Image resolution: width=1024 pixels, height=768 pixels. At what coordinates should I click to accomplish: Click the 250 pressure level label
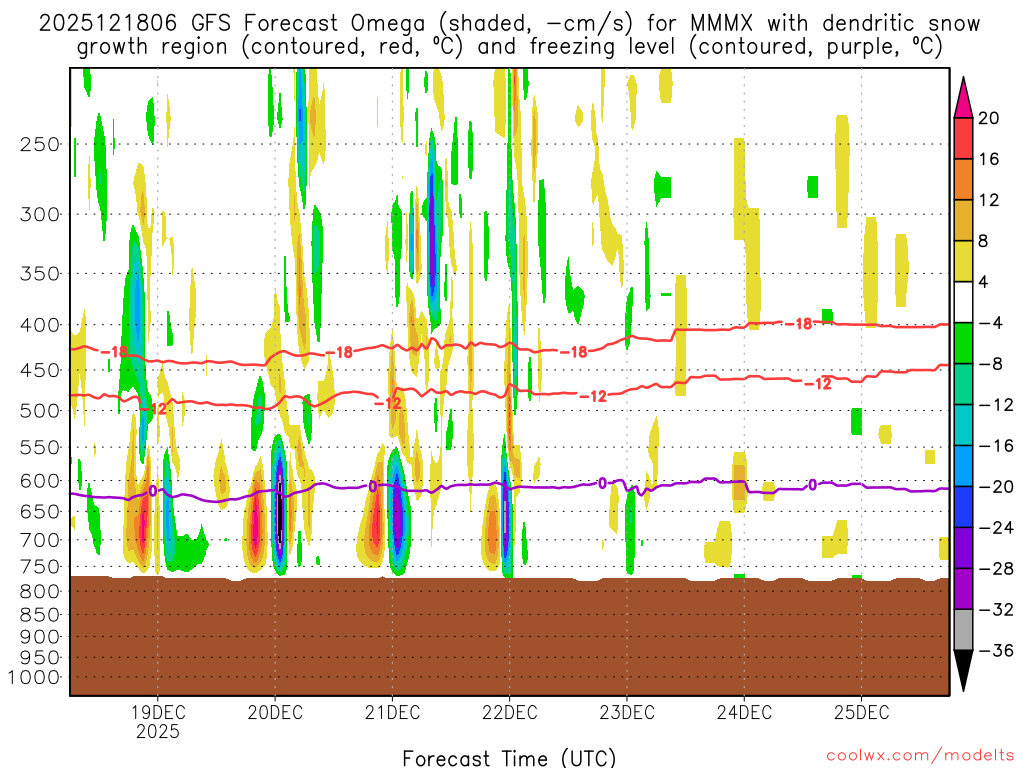coord(40,144)
